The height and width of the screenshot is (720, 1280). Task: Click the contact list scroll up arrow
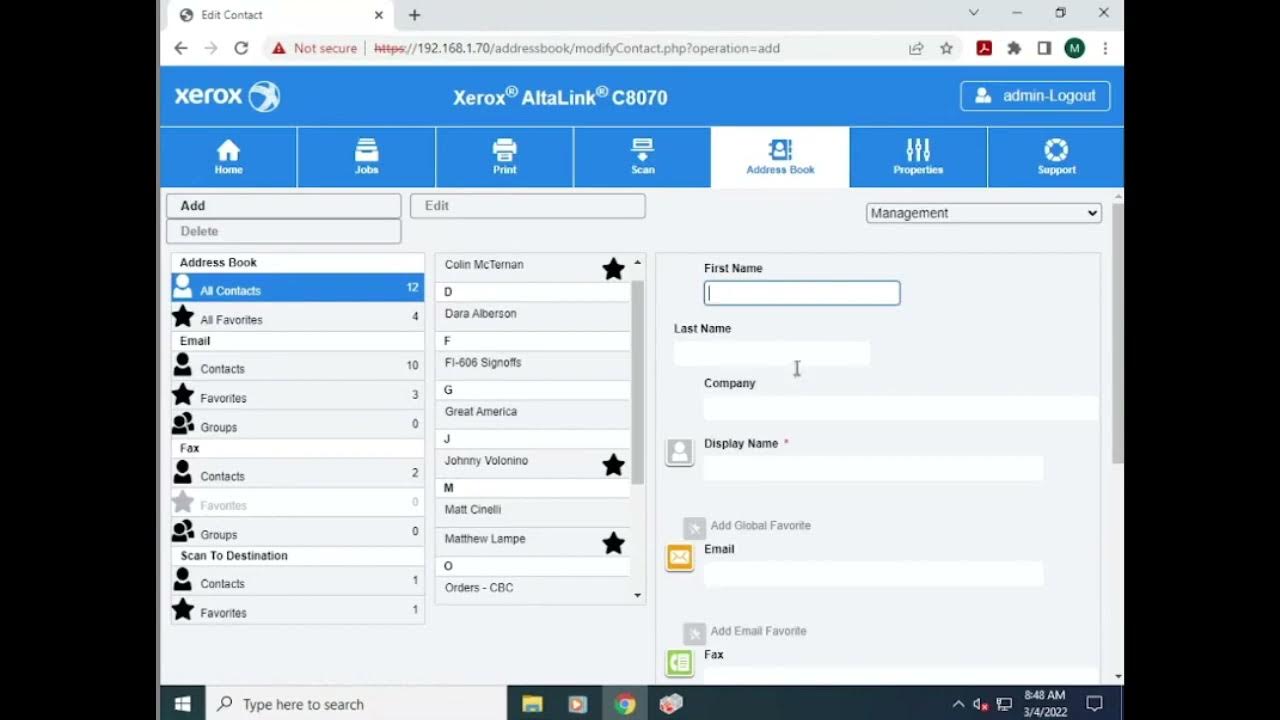pyautogui.click(x=638, y=263)
